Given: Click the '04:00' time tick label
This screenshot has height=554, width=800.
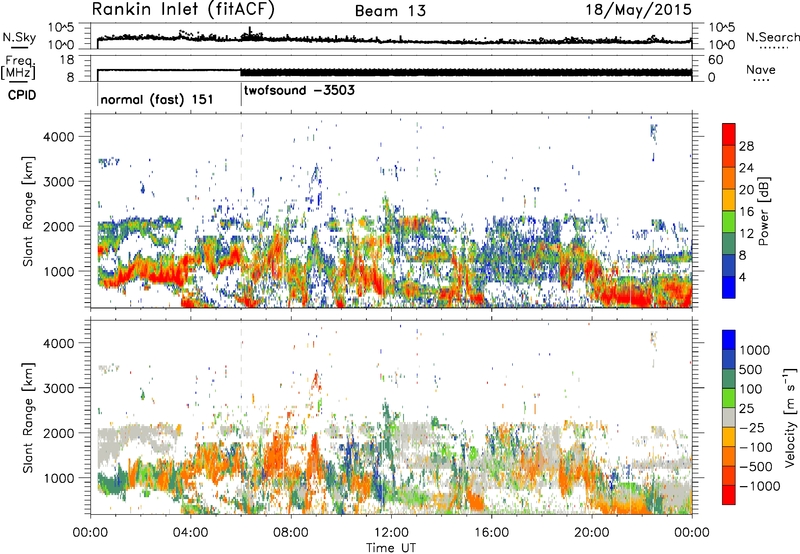Looking at the screenshot, I should point(190,533).
